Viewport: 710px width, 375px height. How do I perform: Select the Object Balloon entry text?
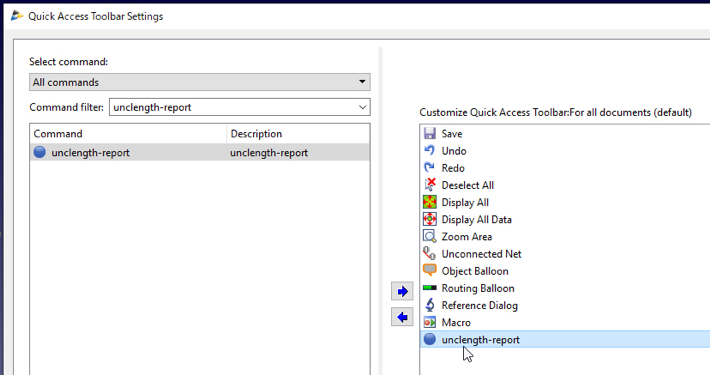[475, 271]
